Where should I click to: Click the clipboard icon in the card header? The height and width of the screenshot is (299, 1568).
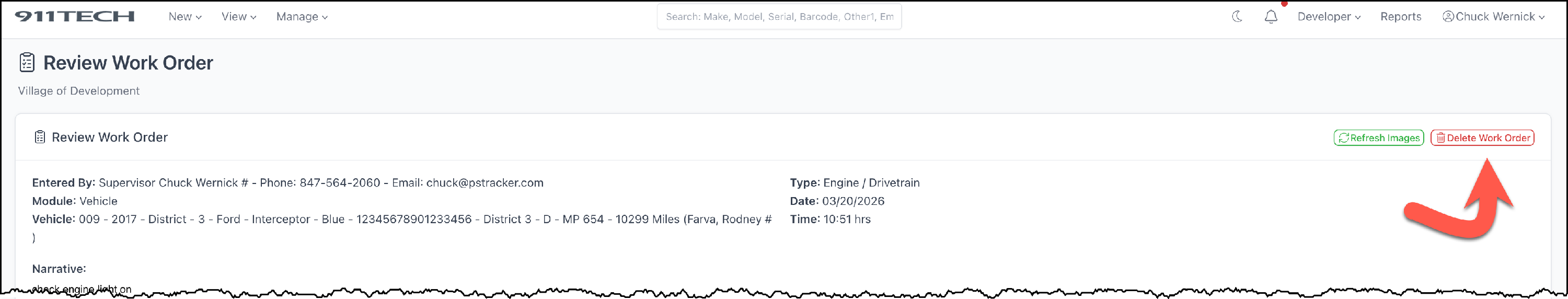click(x=40, y=137)
